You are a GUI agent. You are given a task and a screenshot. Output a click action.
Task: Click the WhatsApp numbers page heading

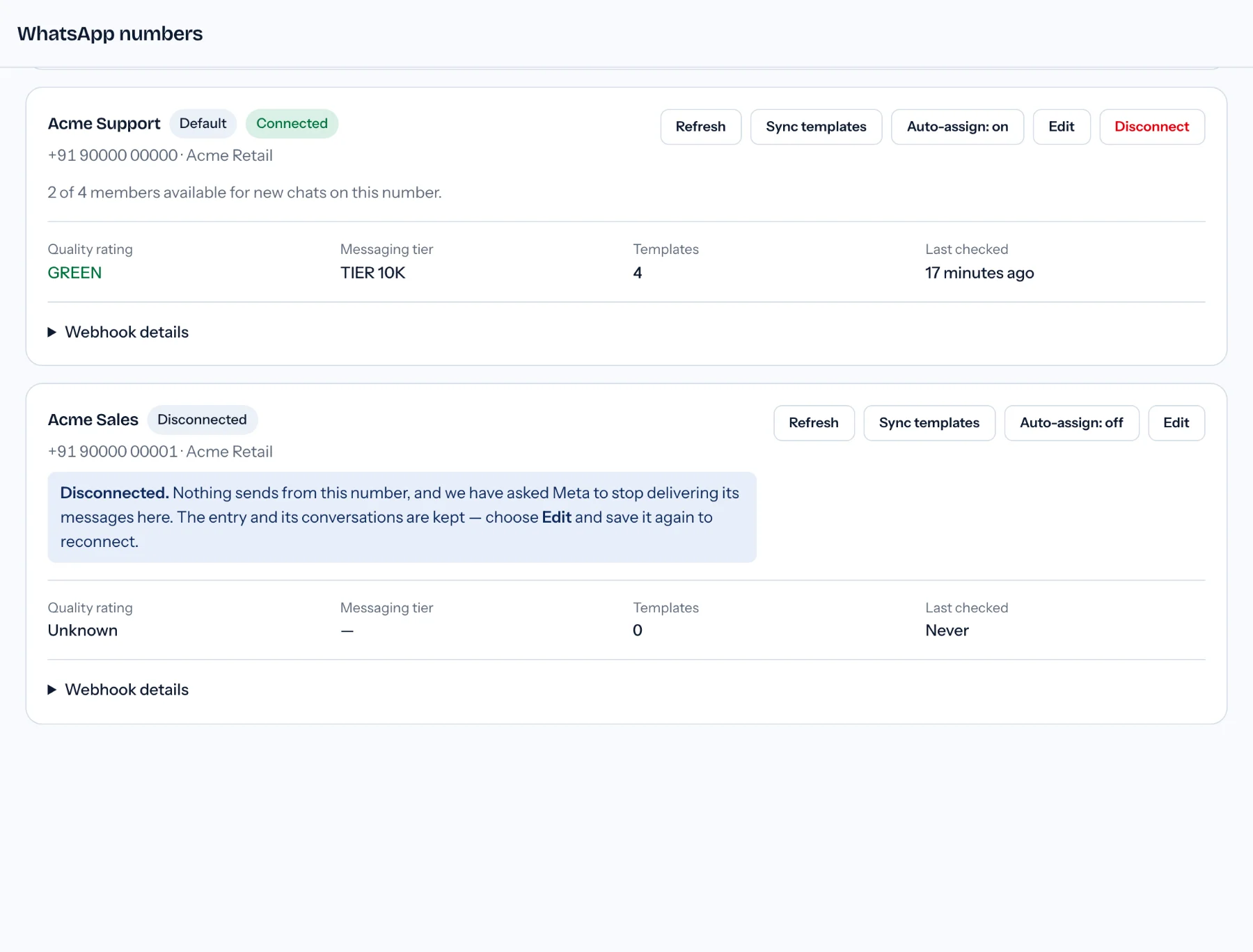[110, 33]
